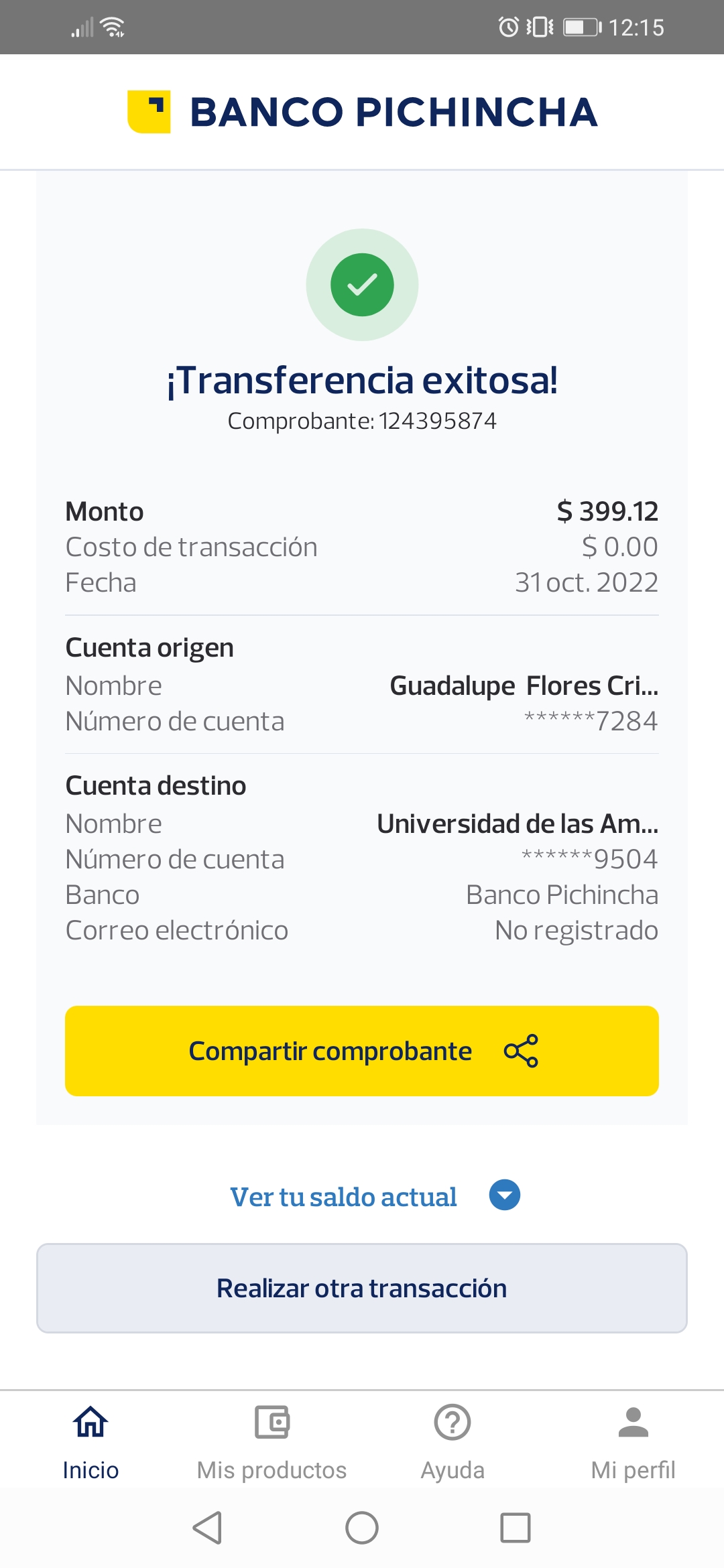Tap the Inicio home icon
This screenshot has width=724, height=1568.
point(90,1422)
